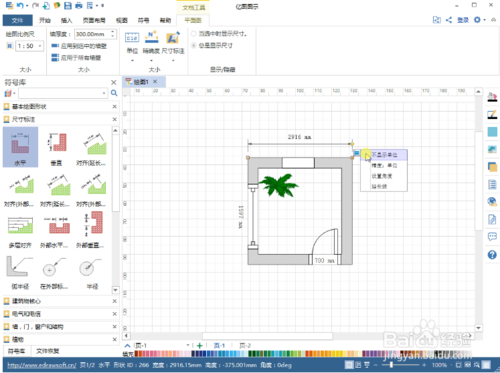500x373 pixels.
Task: Choose 延长线 in the popup menu
Action: (384, 186)
